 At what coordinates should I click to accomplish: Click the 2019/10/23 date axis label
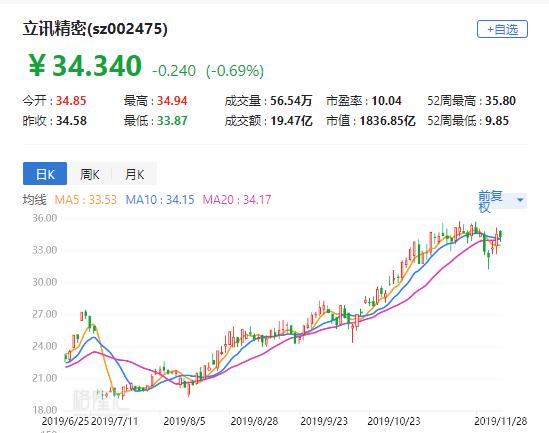(x=394, y=421)
